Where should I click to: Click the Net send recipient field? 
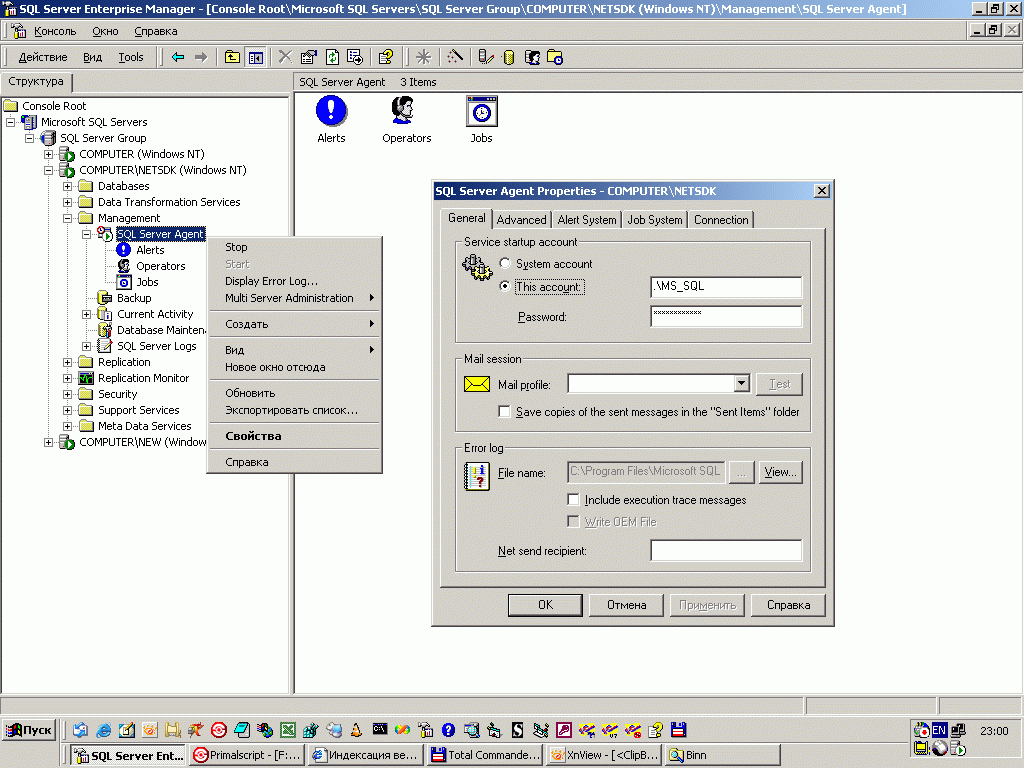pos(726,550)
